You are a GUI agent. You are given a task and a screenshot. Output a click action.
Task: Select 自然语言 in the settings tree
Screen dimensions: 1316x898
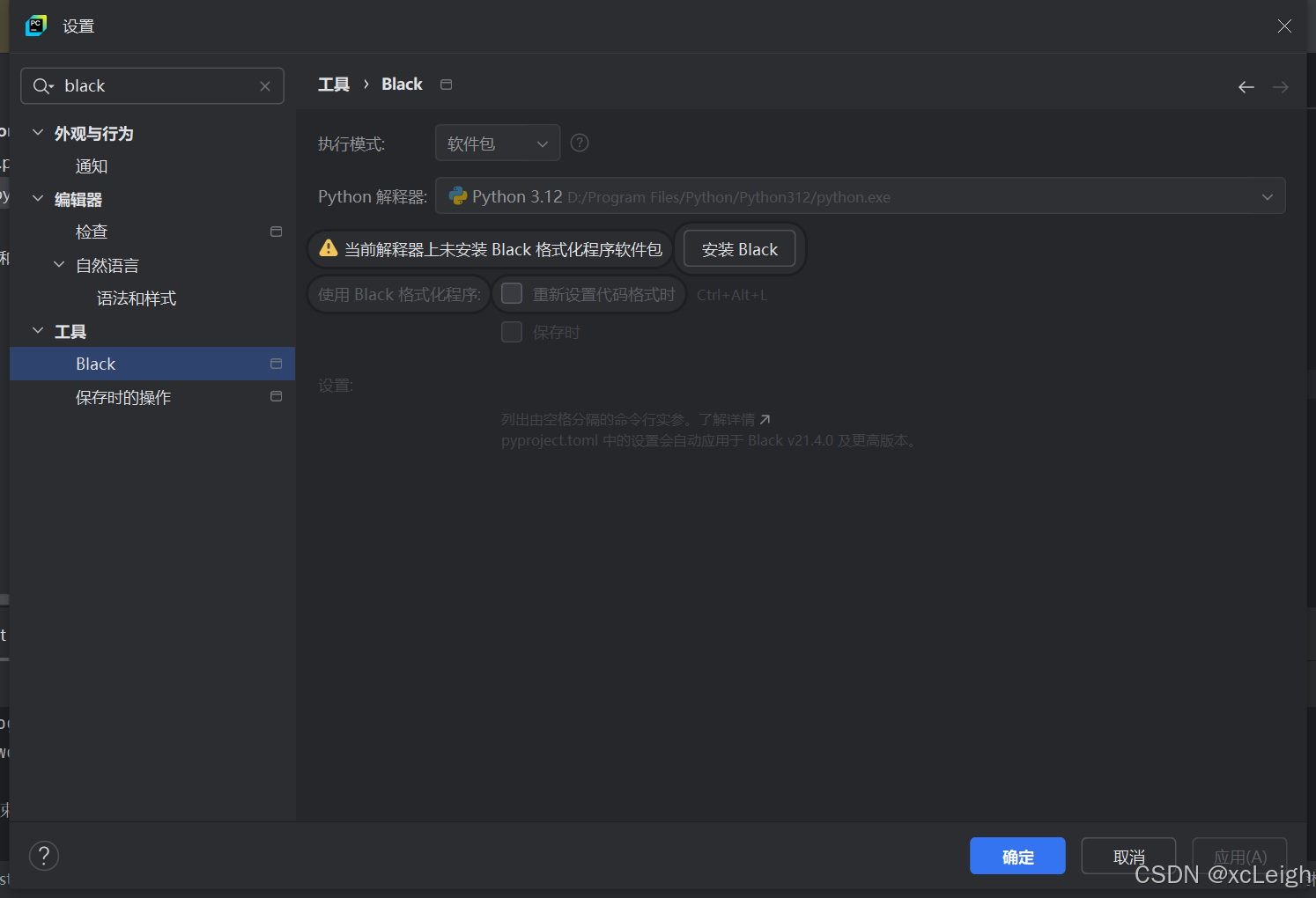point(107,265)
